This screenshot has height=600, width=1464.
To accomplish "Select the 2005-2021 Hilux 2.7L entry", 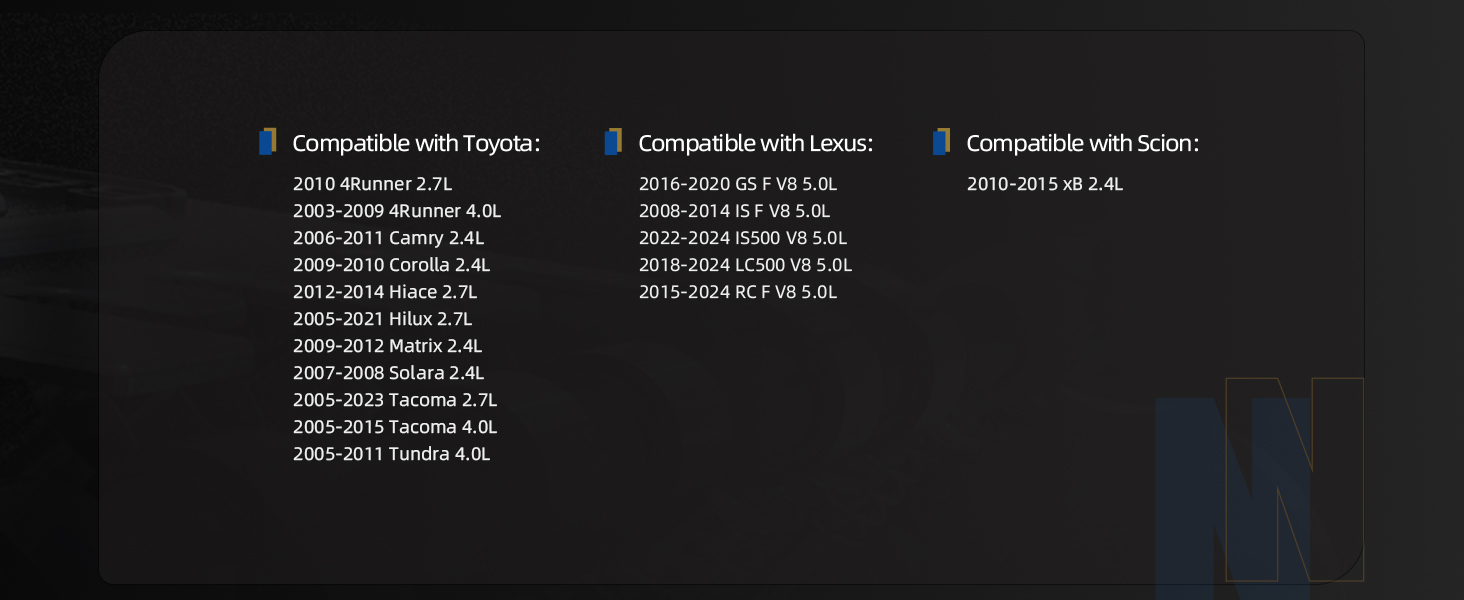I will click(x=383, y=319).
